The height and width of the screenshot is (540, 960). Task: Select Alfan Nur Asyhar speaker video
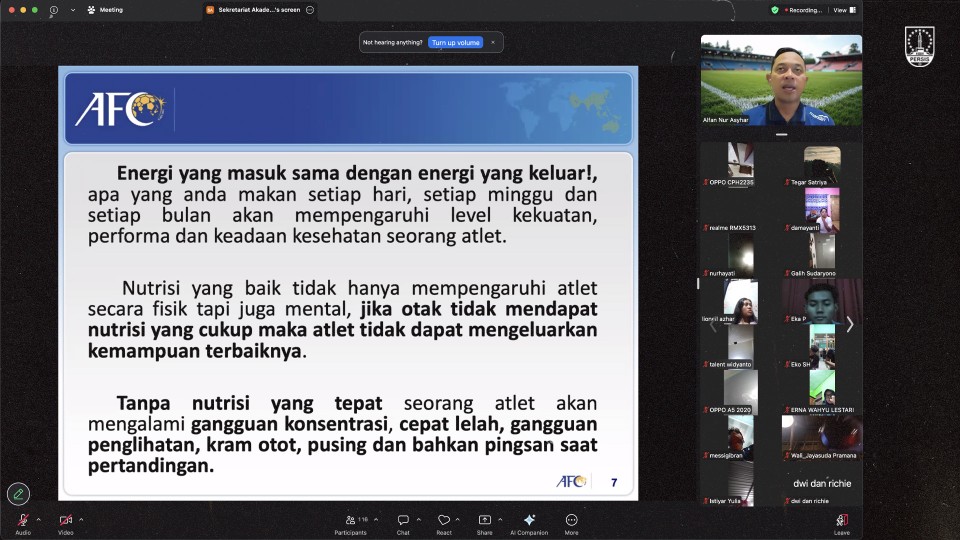tap(781, 80)
